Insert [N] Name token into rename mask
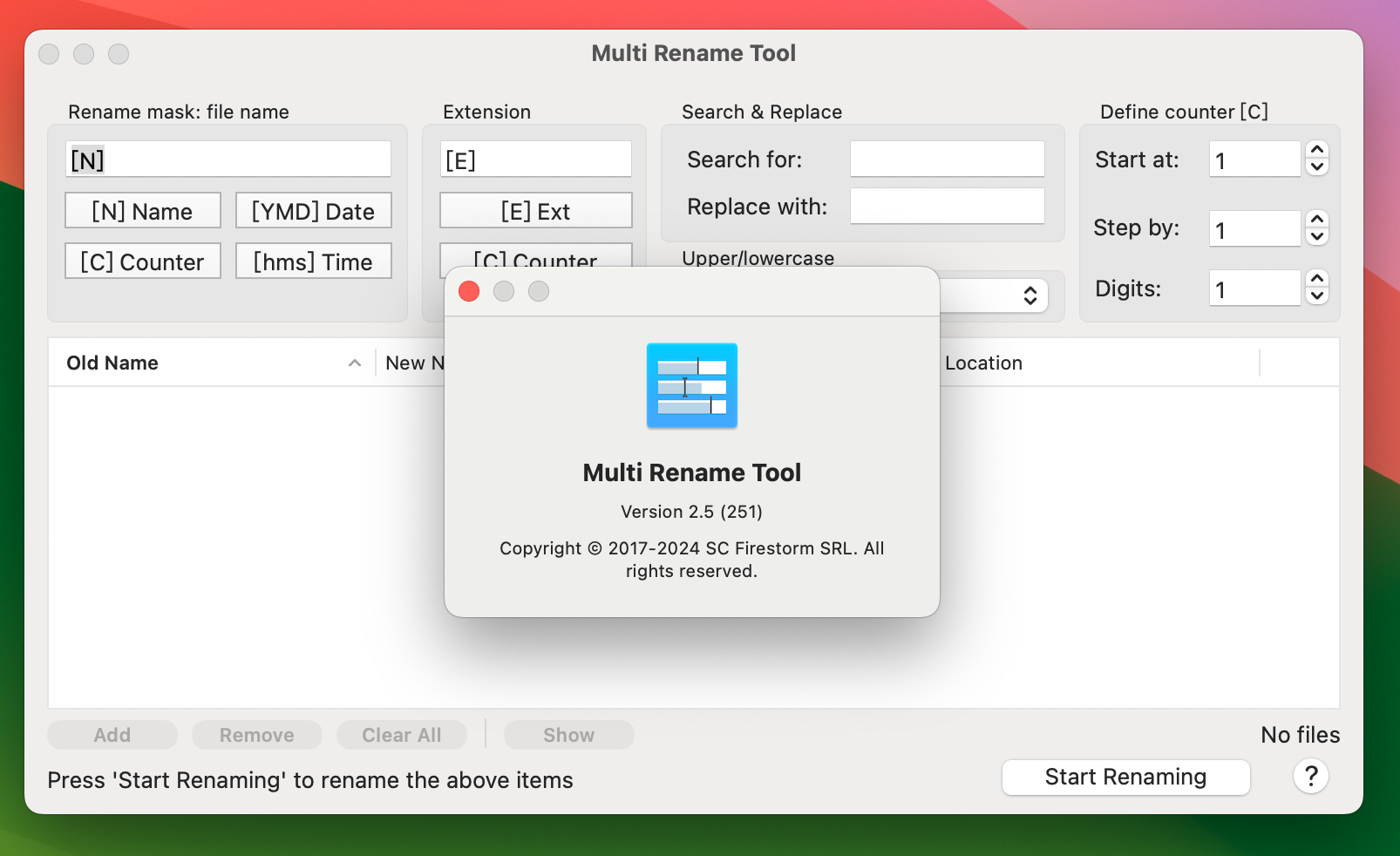 click(142, 210)
